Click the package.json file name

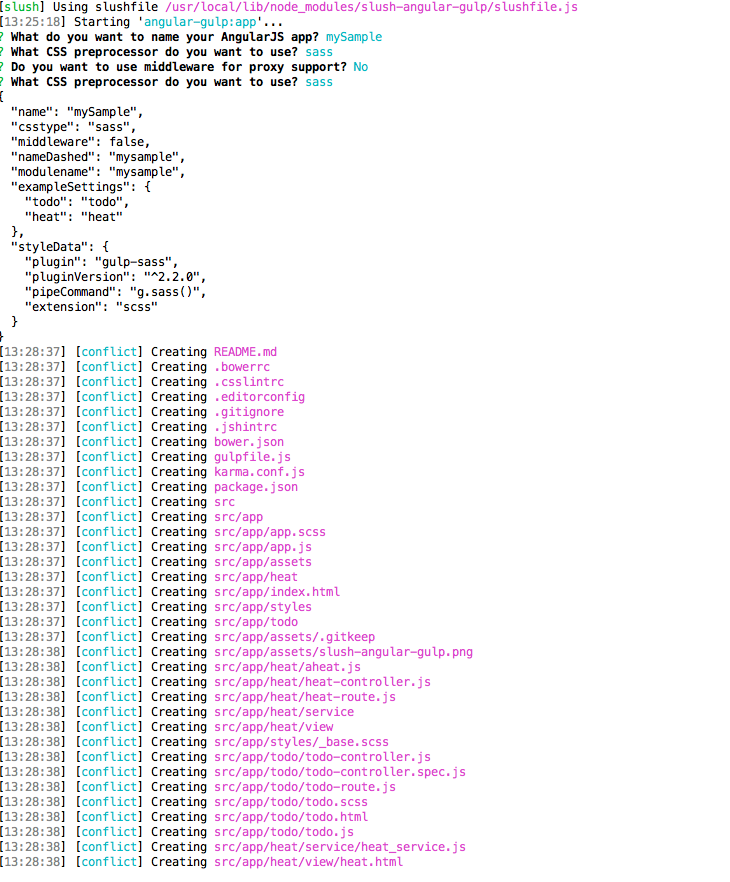(x=256, y=487)
